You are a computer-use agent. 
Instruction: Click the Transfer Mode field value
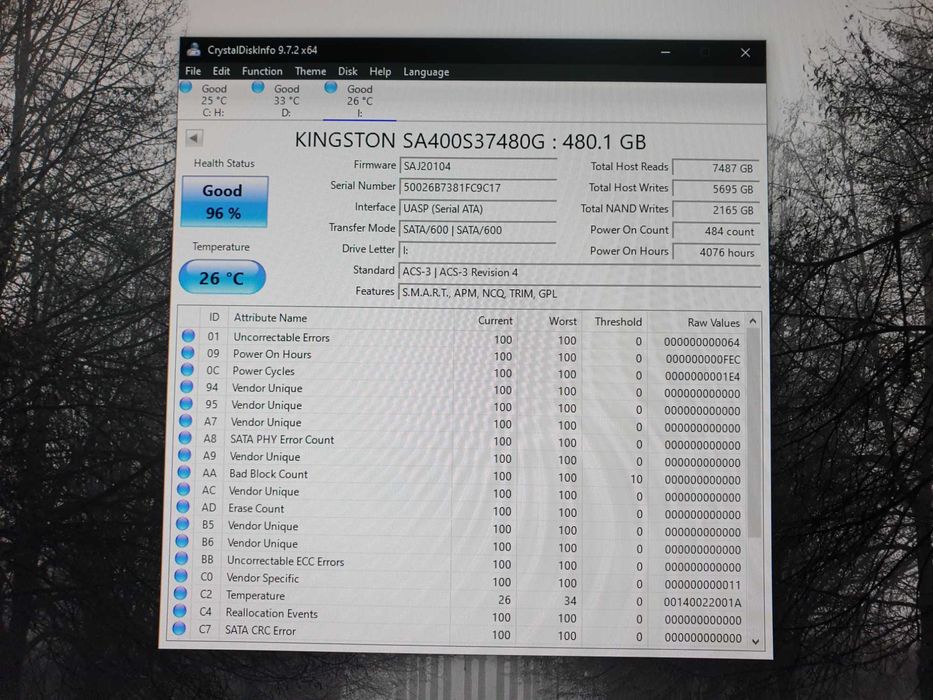(x=478, y=230)
